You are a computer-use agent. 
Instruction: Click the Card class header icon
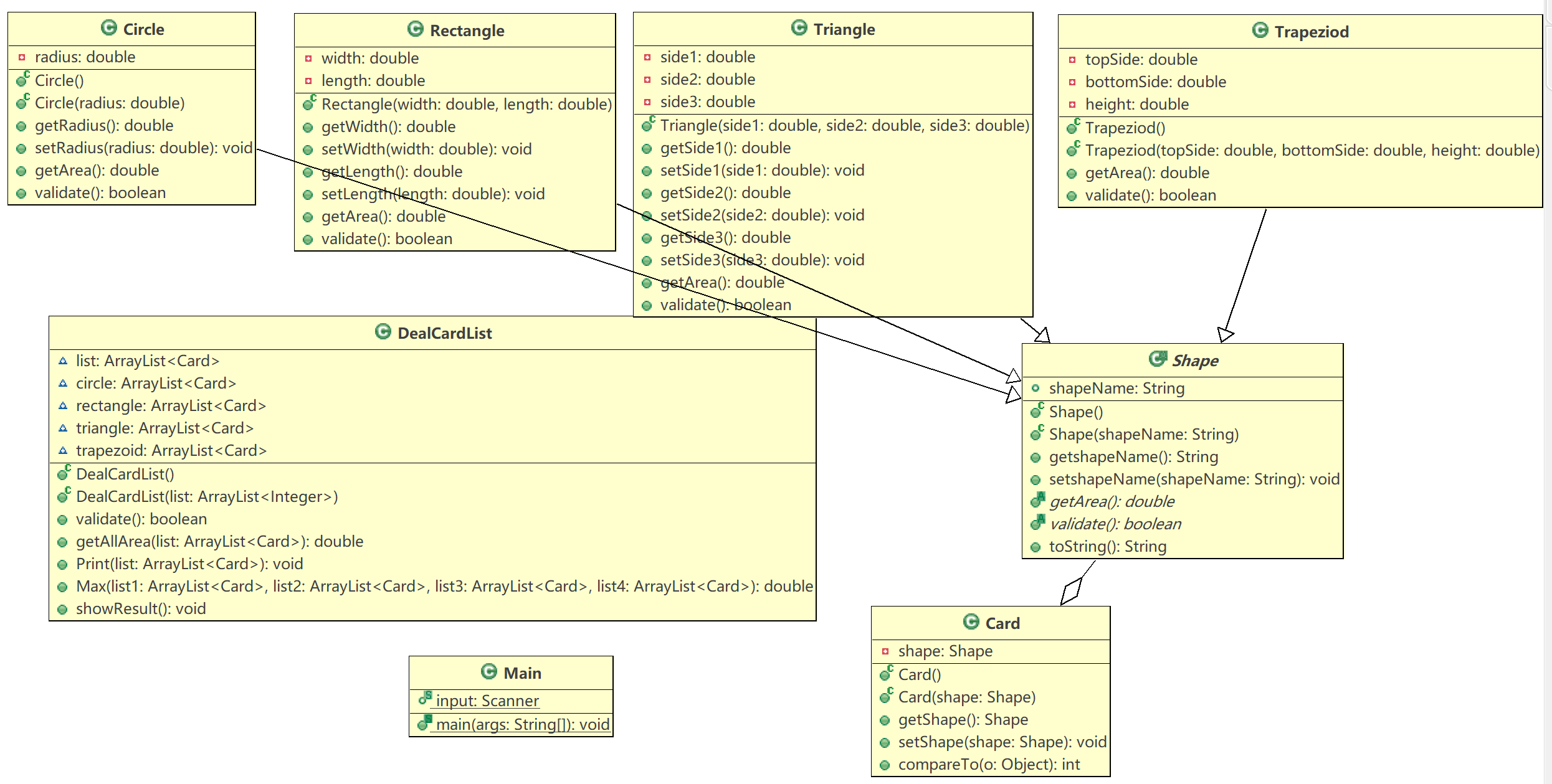971,621
